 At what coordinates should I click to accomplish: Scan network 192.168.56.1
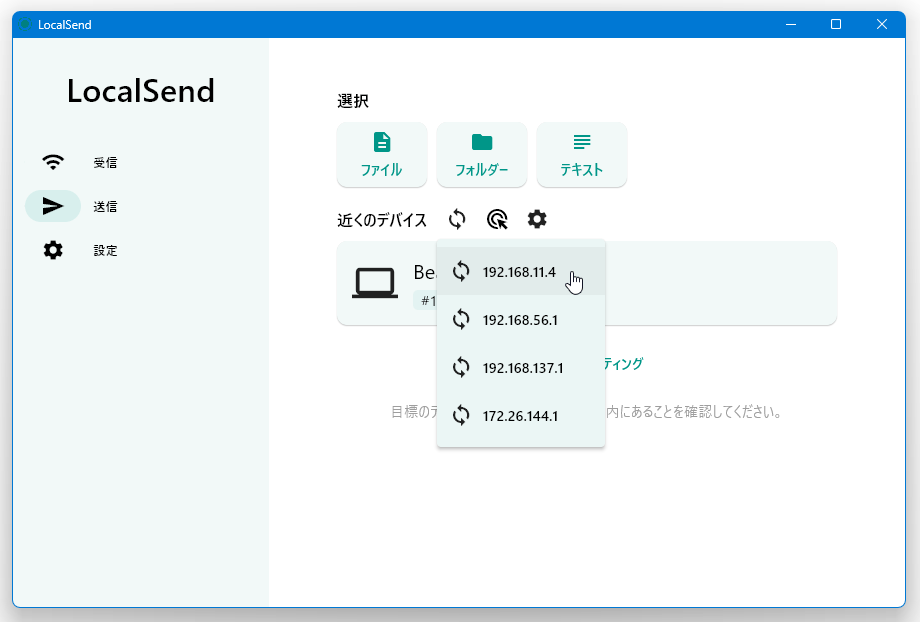tap(521, 320)
